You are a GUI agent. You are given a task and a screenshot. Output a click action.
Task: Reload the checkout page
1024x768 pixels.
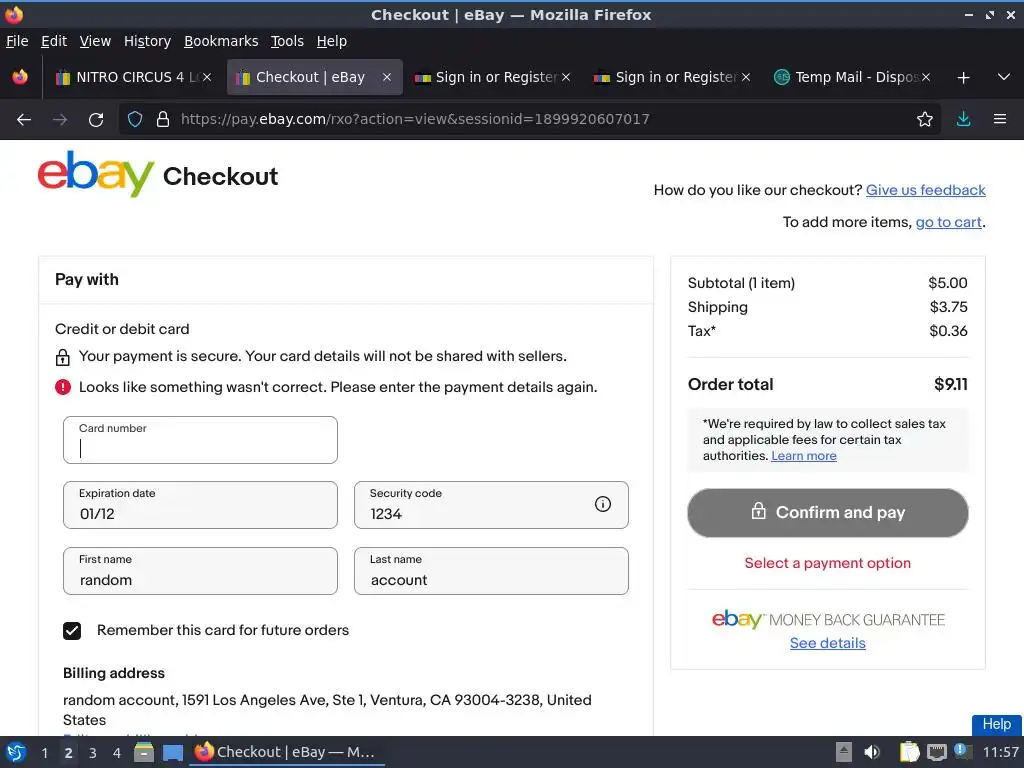tap(96, 120)
